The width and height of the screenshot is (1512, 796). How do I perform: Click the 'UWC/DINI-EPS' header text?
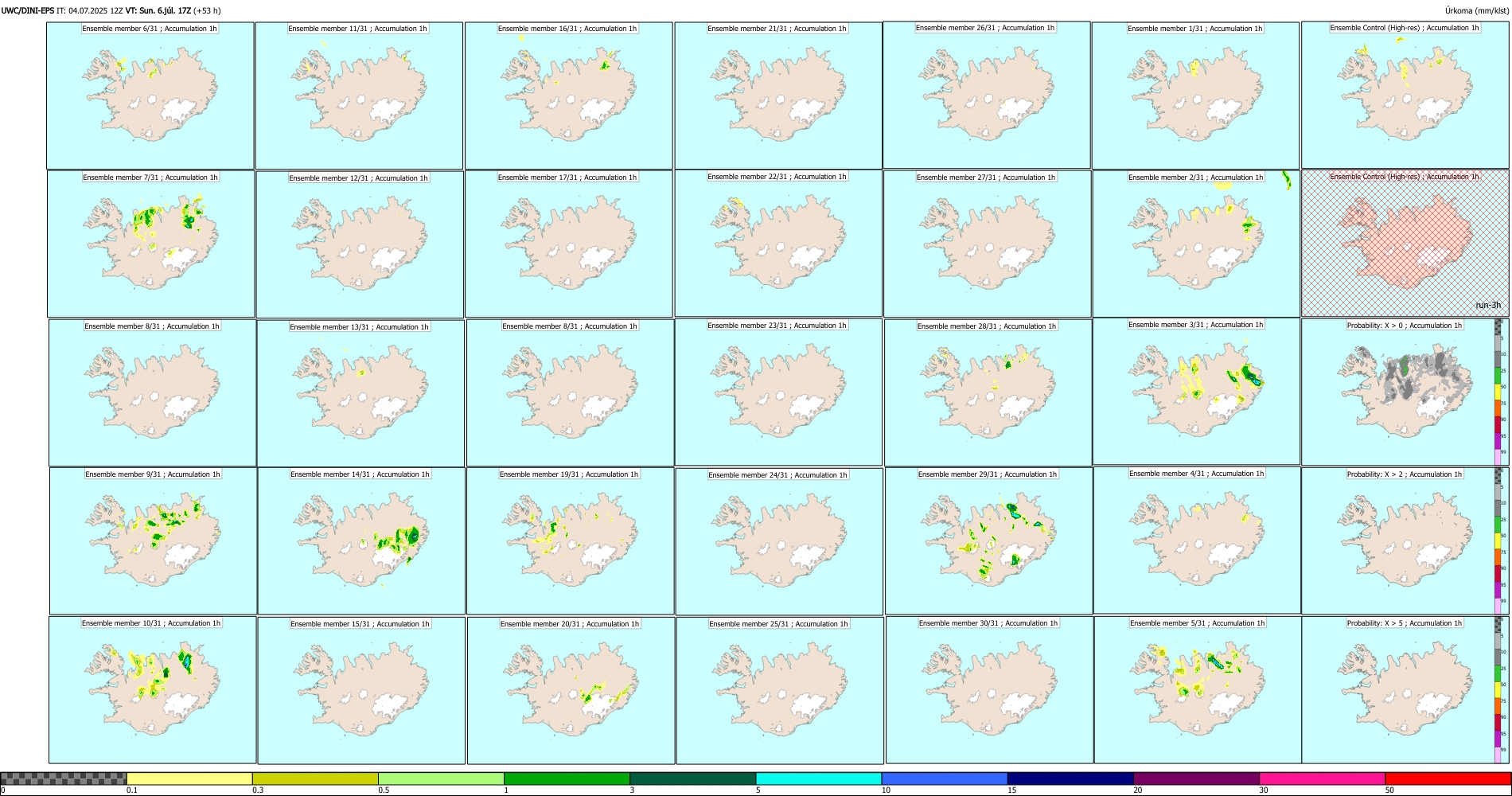tap(27, 11)
